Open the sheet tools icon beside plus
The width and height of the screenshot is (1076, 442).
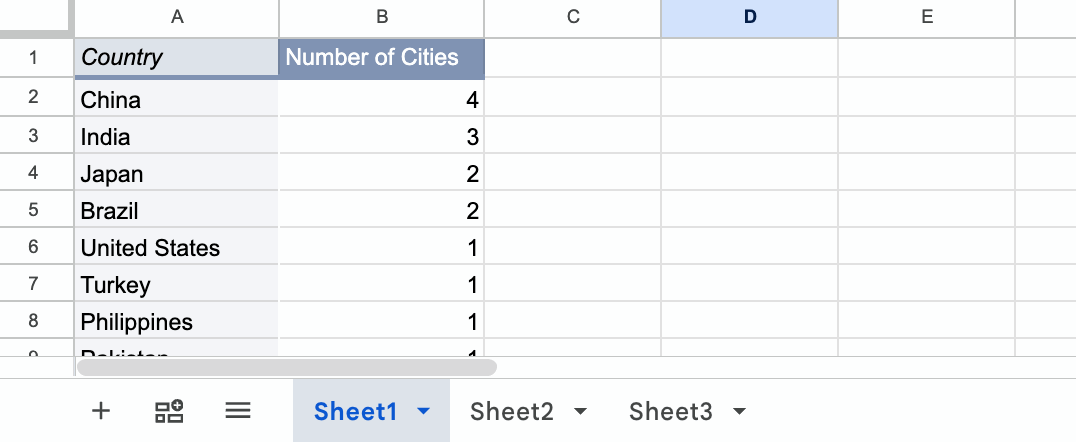click(x=169, y=411)
